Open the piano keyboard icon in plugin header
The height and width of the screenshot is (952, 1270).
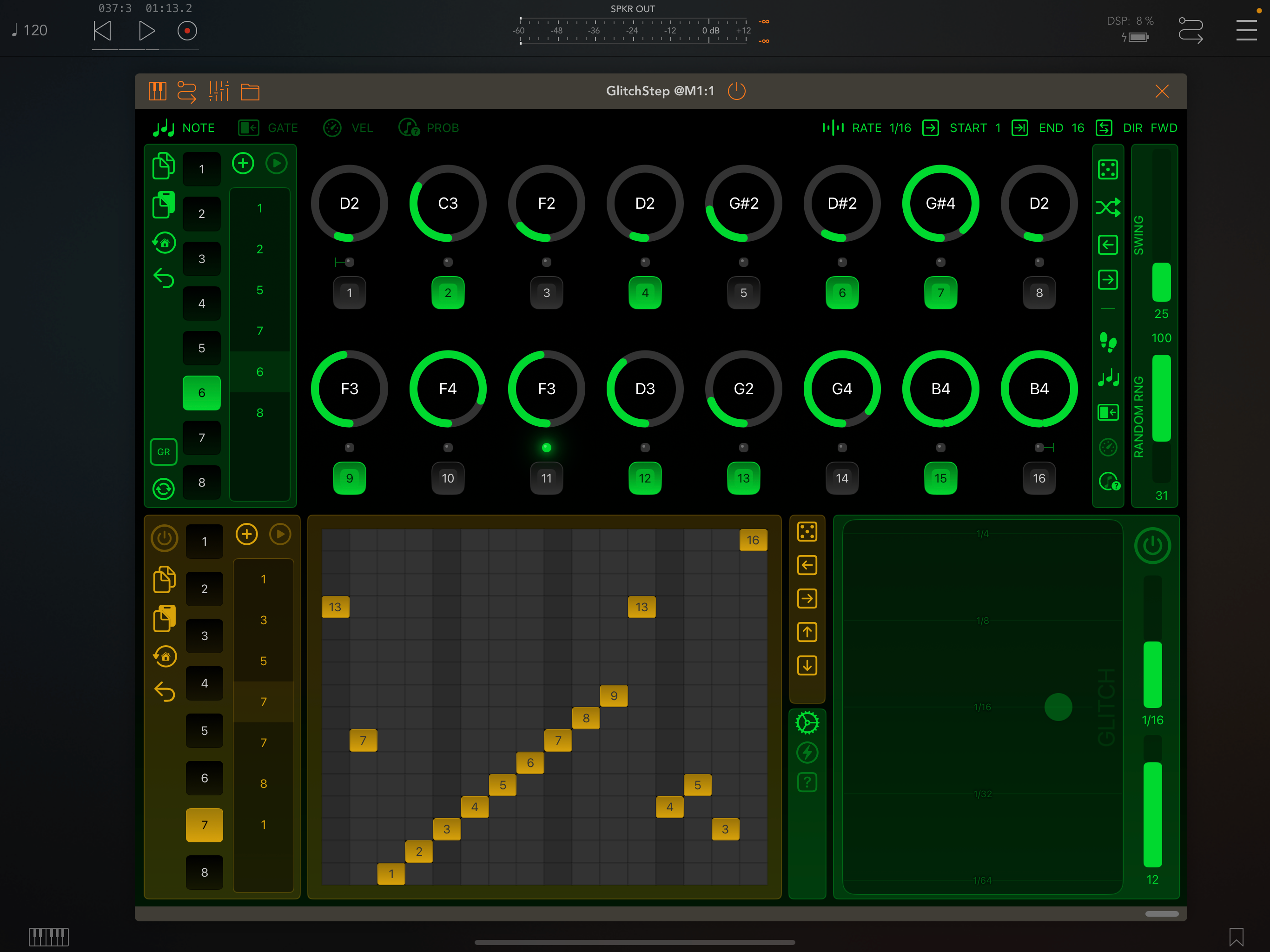157,91
